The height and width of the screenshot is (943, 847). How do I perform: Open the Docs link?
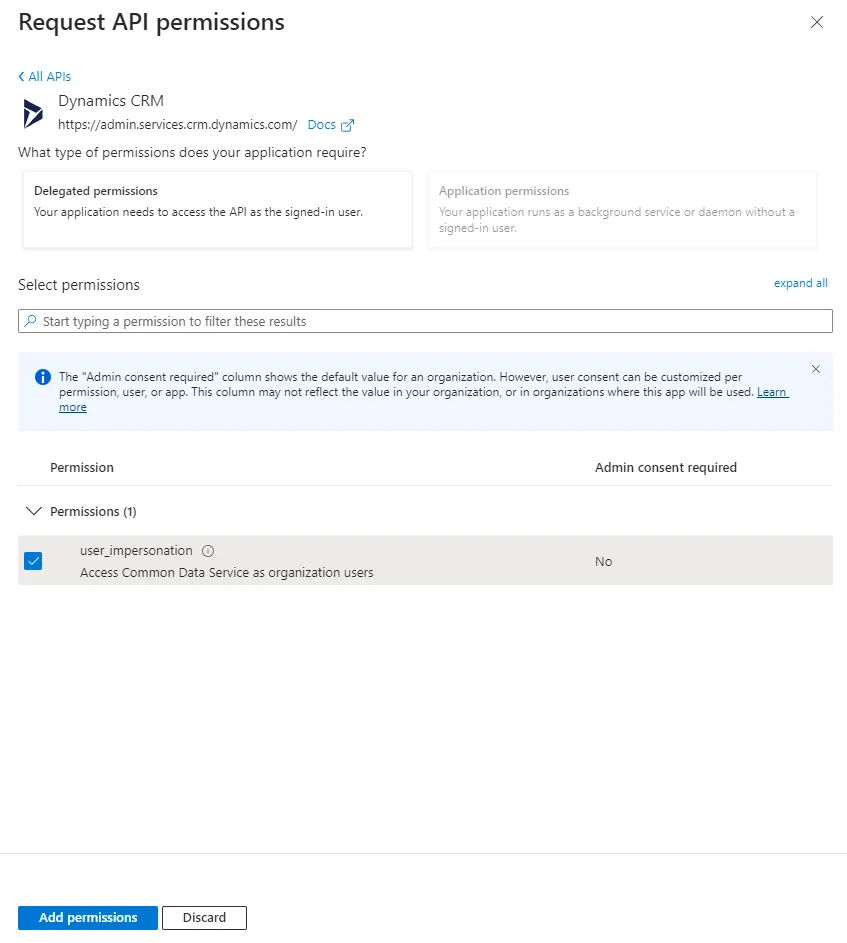322,125
